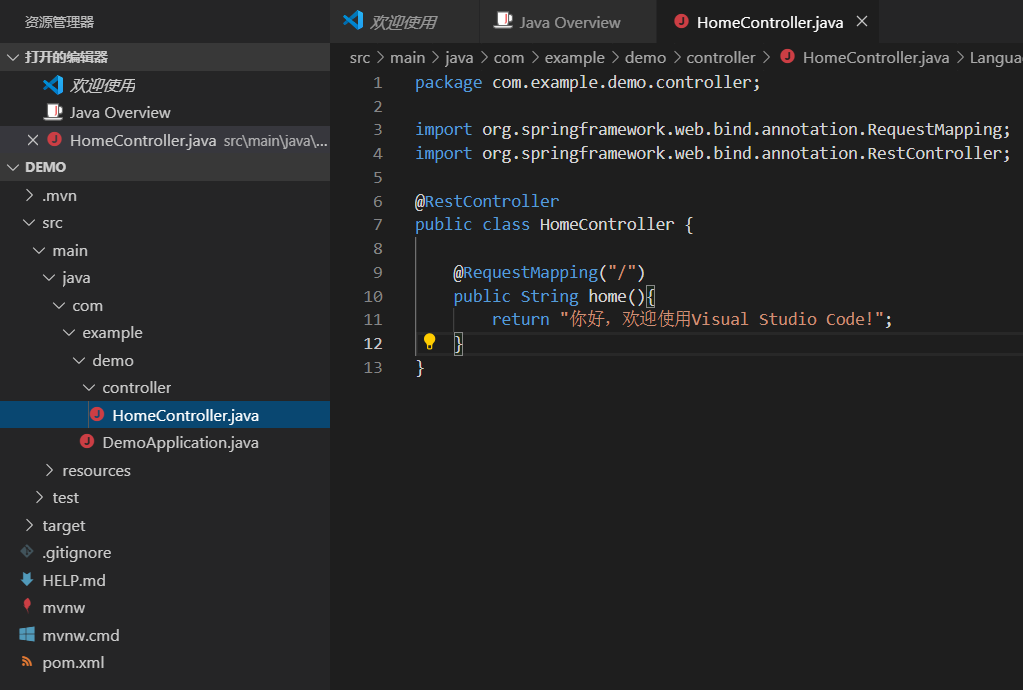Switch to the 欢迎使用 tab
This screenshot has height=690, width=1023.
[403, 20]
